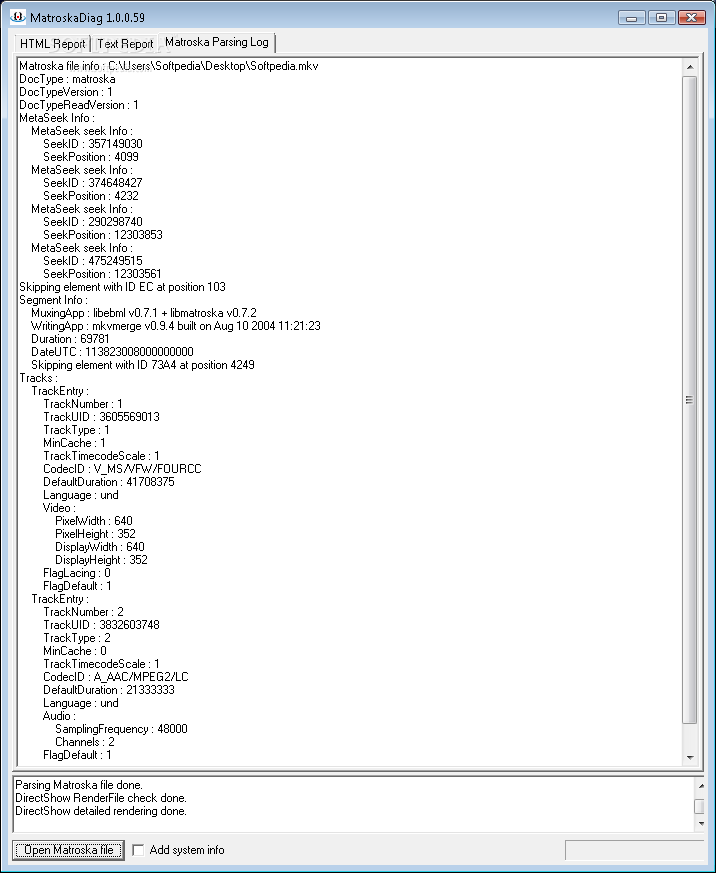Click the 'SeekID : 374648427' line
This screenshot has height=873, width=716.
[92, 183]
